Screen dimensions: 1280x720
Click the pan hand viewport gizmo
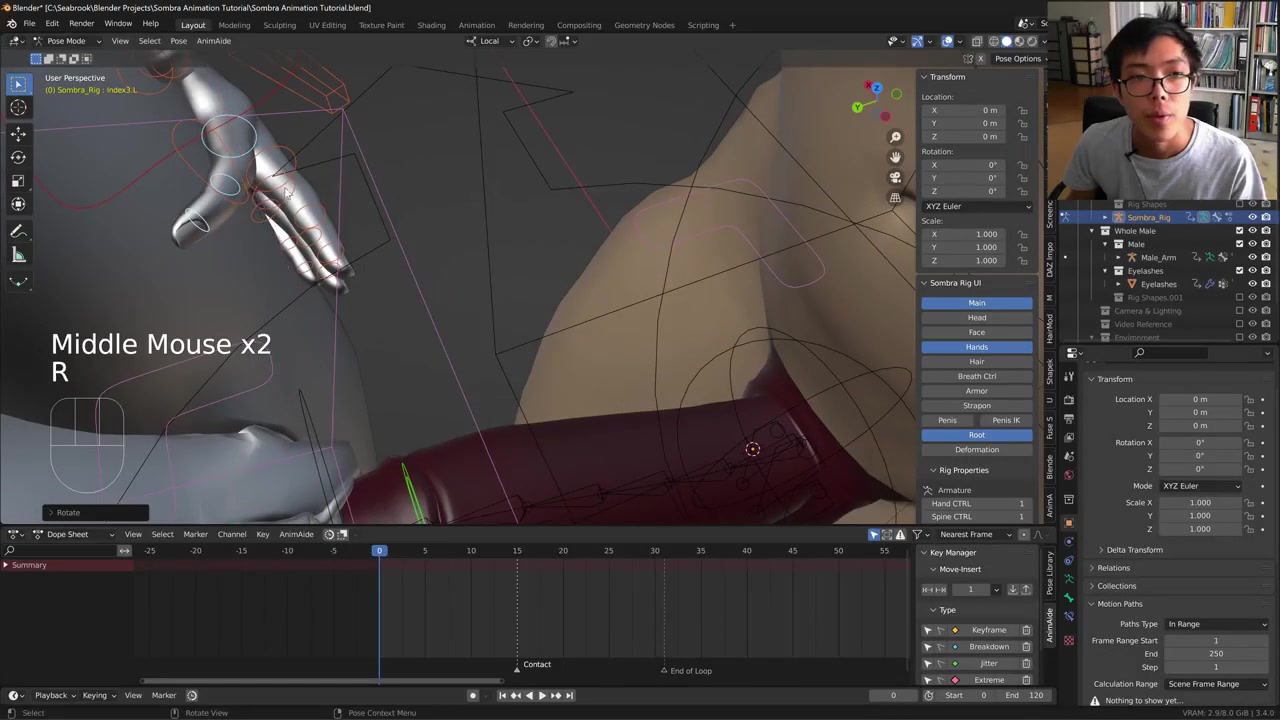click(x=895, y=157)
